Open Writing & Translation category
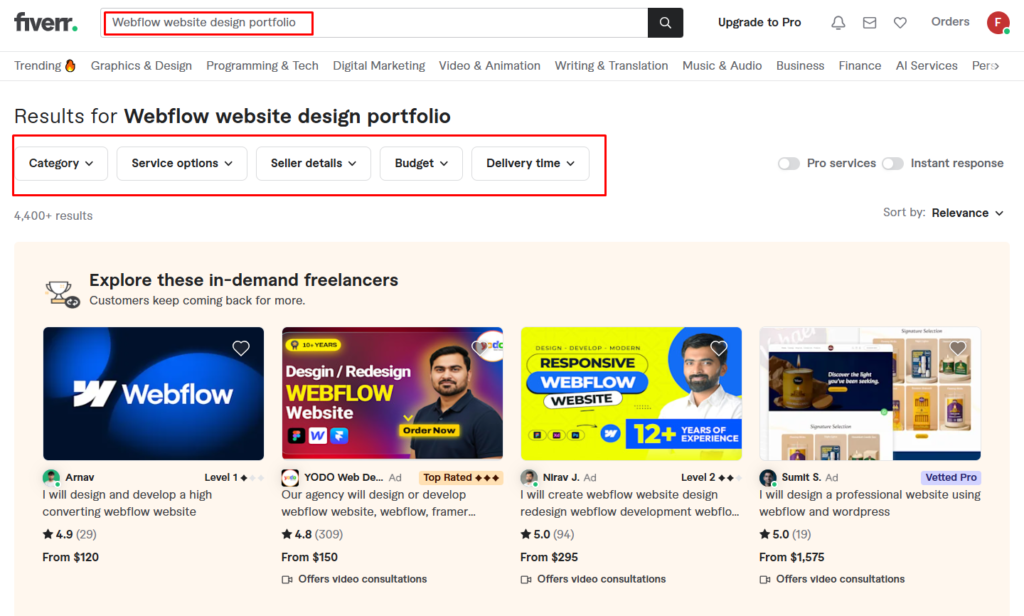The height and width of the screenshot is (616, 1024). (611, 65)
